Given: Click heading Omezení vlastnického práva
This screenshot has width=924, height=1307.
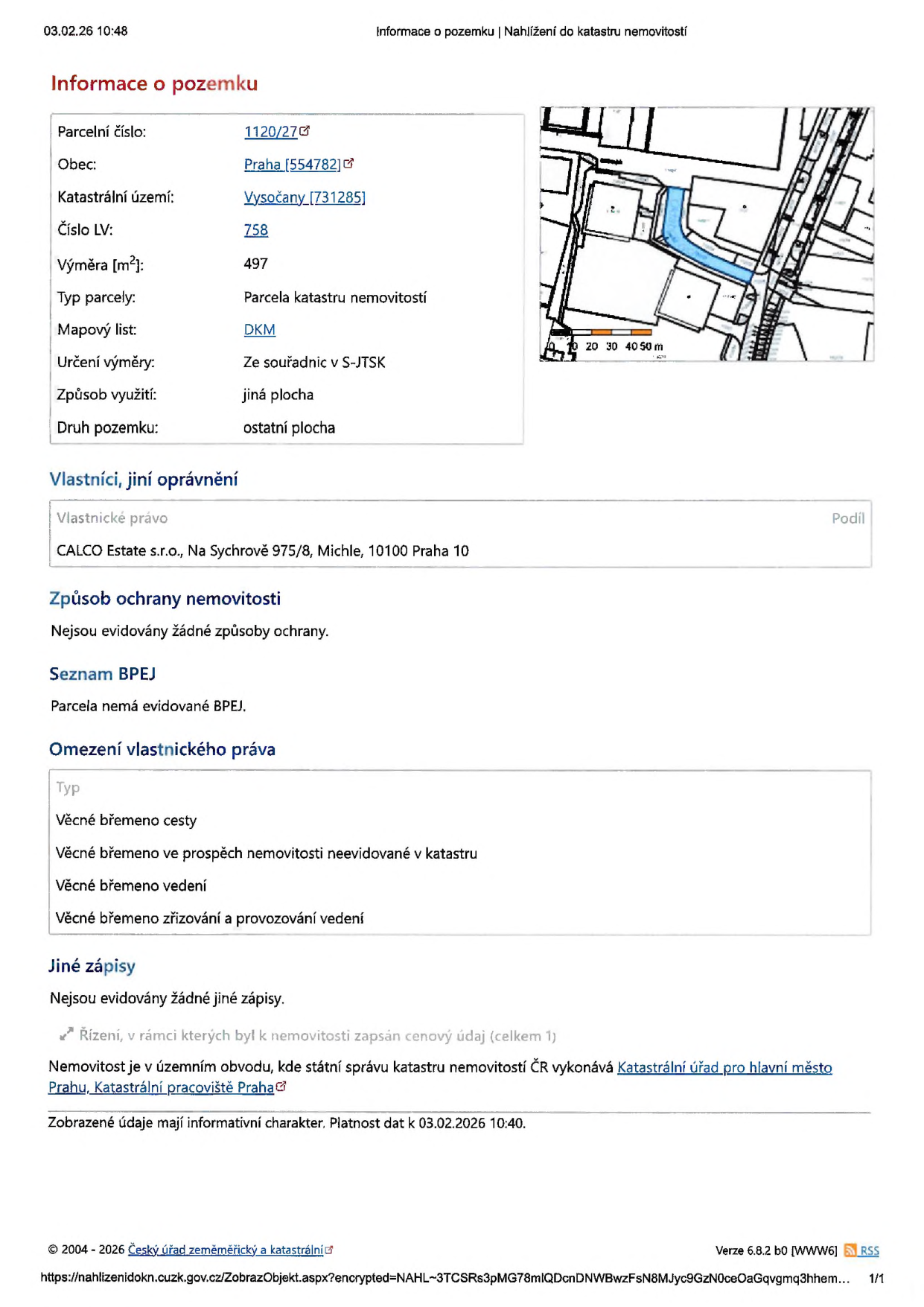Looking at the screenshot, I should pos(162,749).
